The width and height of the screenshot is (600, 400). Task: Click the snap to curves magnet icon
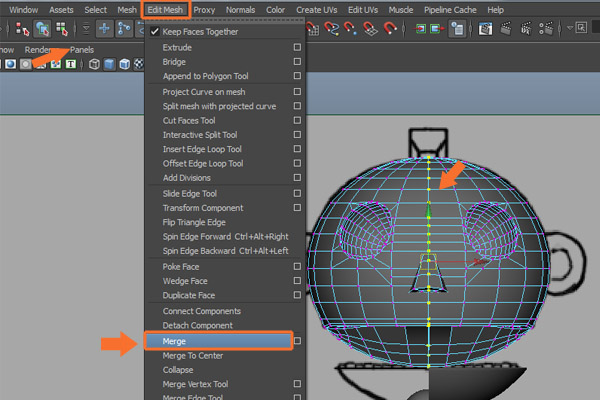(331, 28)
